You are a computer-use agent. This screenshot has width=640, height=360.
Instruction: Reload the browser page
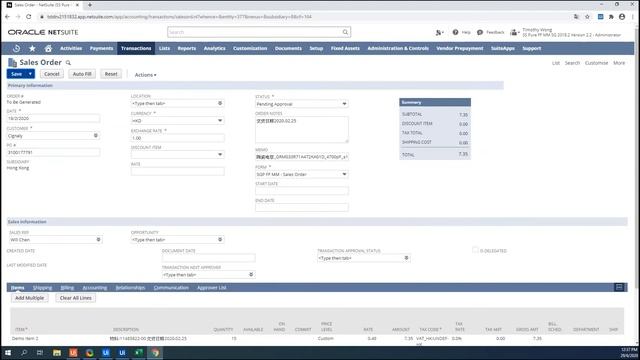click(29, 16)
